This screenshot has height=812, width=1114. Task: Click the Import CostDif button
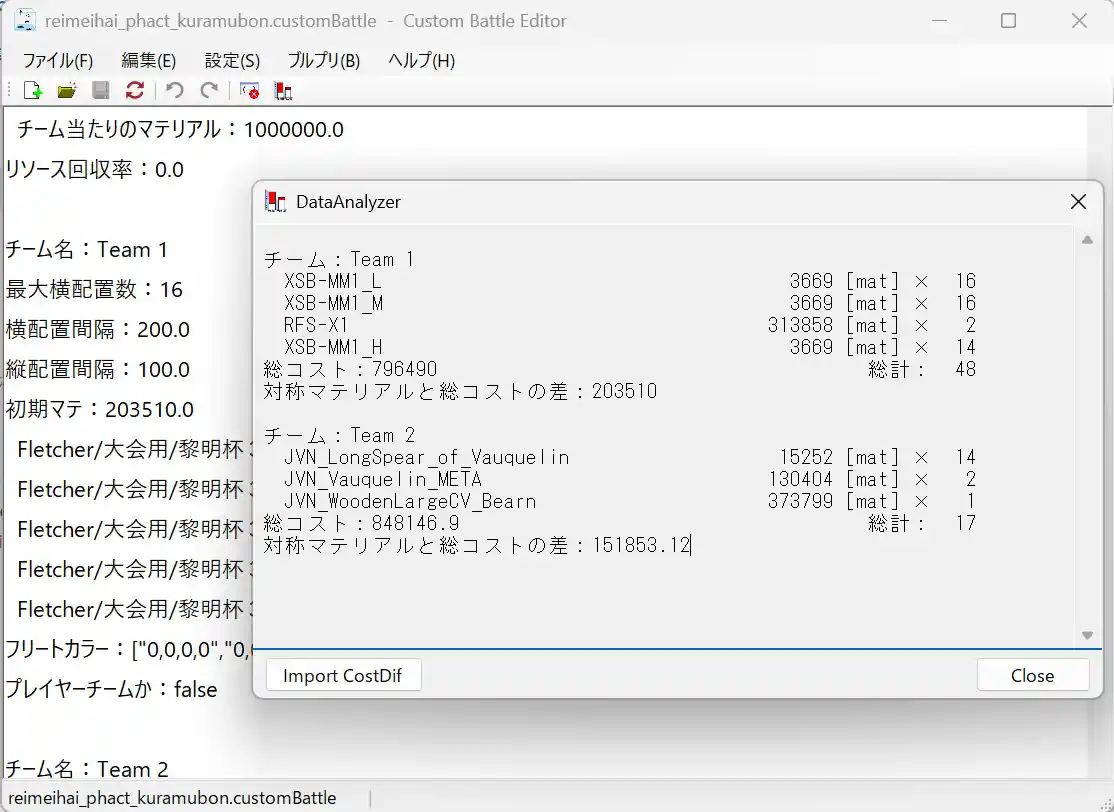tap(343, 675)
